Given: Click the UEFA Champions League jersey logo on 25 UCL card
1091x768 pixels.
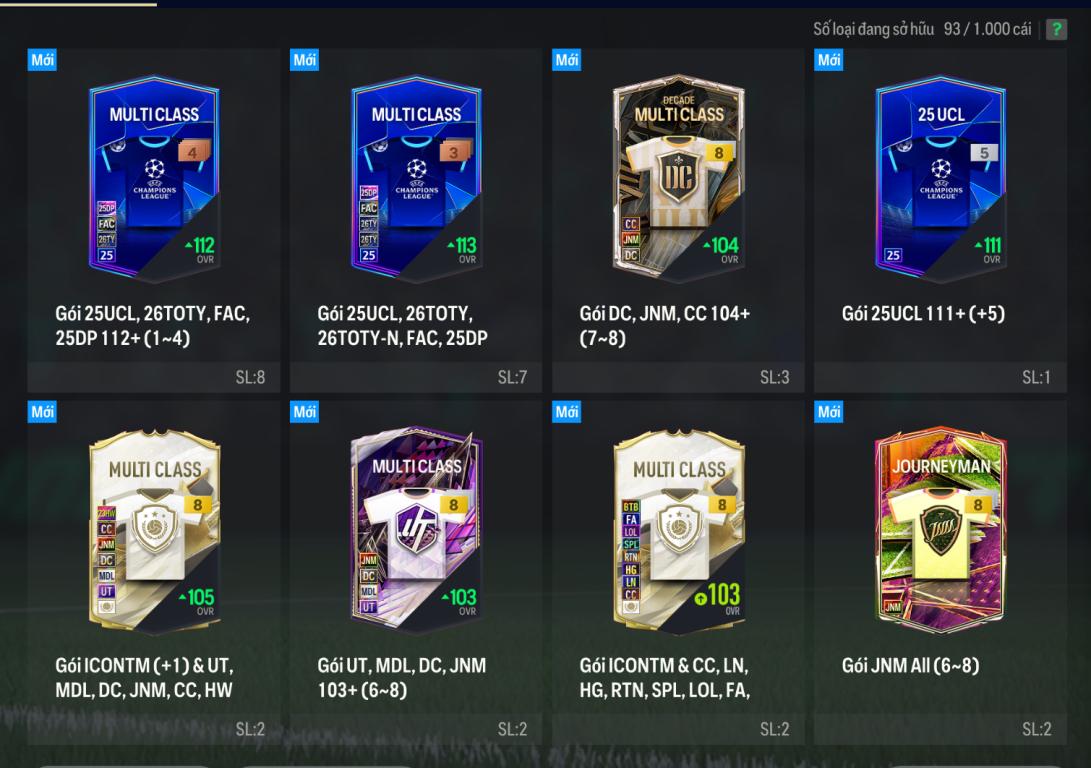Looking at the screenshot, I should coord(941,179).
